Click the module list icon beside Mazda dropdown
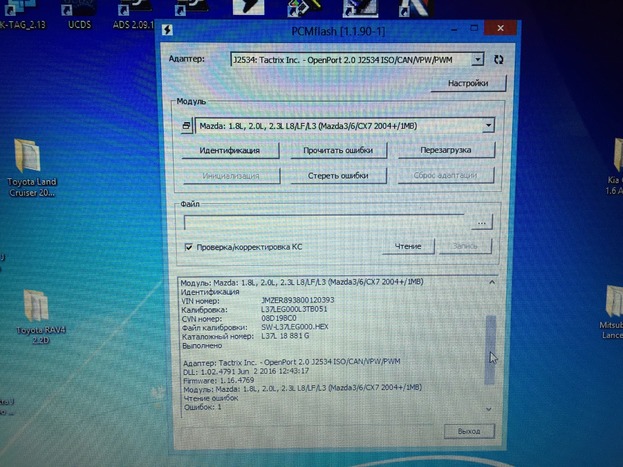 click(x=186, y=126)
